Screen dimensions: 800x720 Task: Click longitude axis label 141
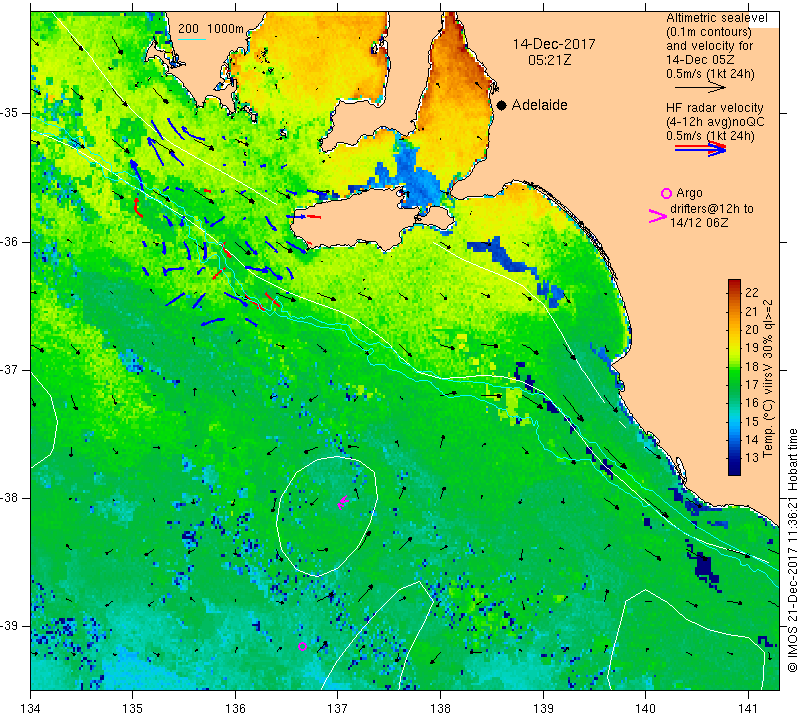point(748,709)
